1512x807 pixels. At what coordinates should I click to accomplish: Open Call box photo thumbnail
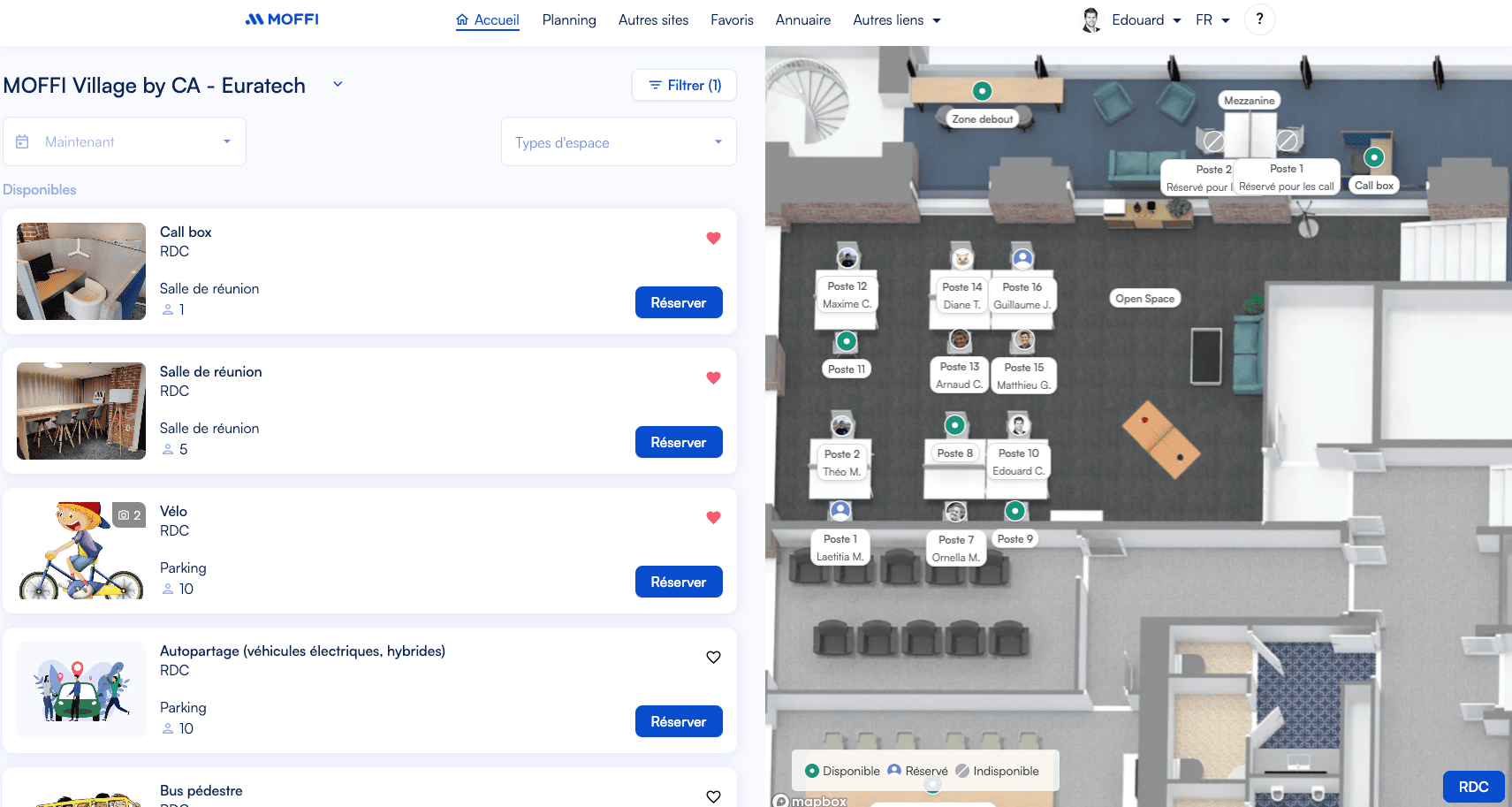[81, 271]
